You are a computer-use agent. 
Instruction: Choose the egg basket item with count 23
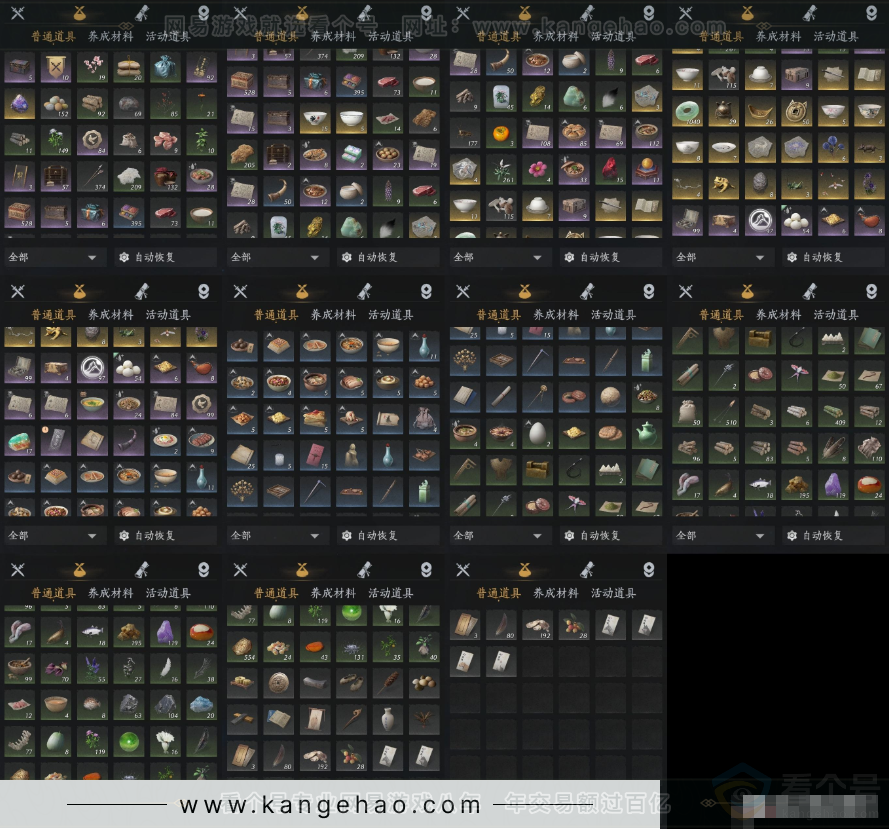388,155
